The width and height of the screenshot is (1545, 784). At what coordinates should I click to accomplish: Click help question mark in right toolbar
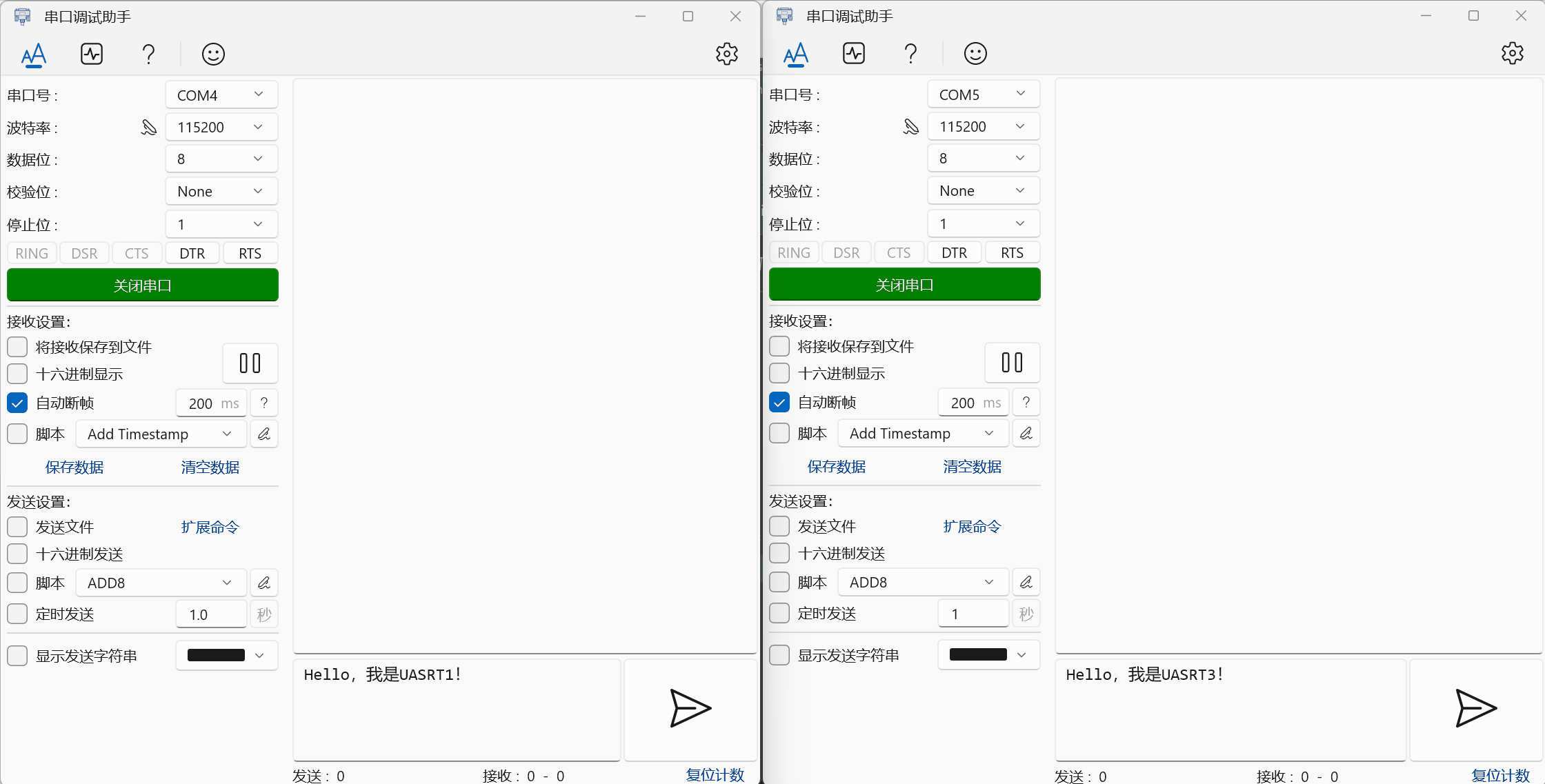(x=910, y=54)
